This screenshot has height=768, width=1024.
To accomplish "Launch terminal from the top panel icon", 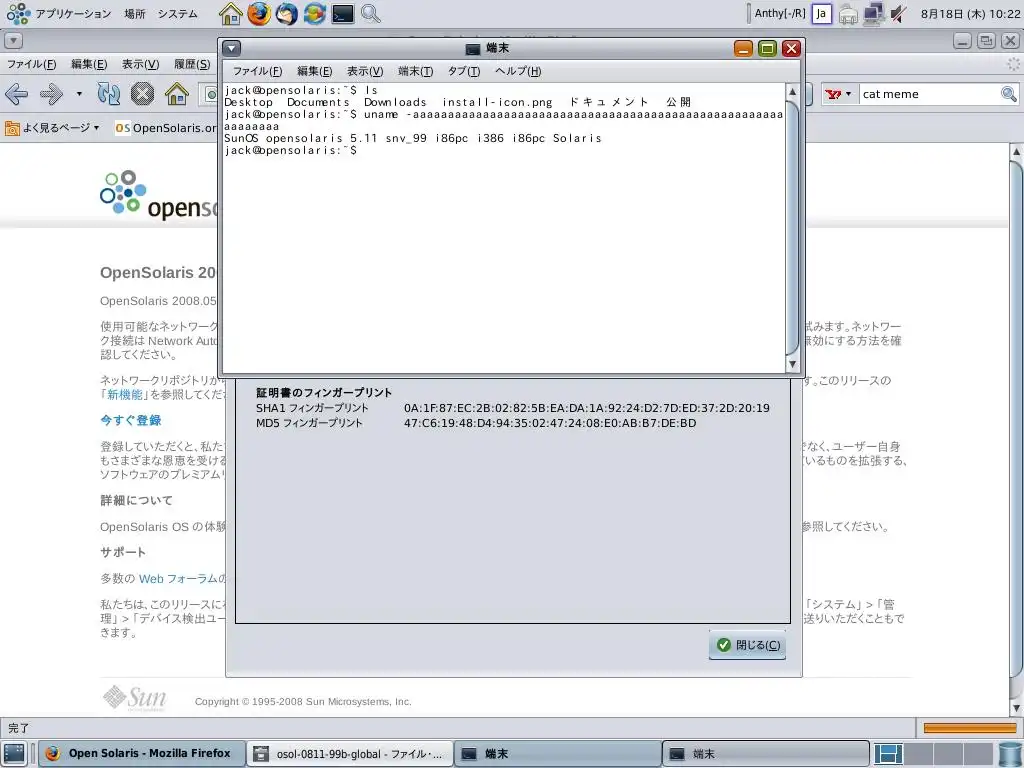I will (x=343, y=13).
